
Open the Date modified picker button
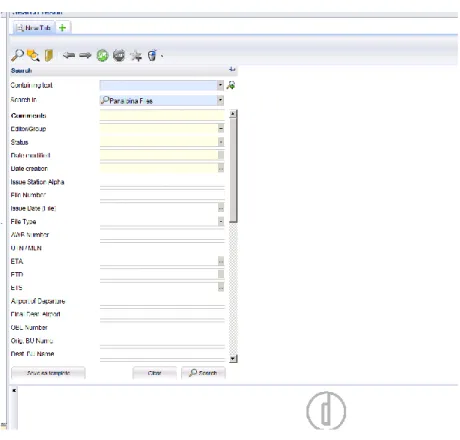[x=221, y=155]
